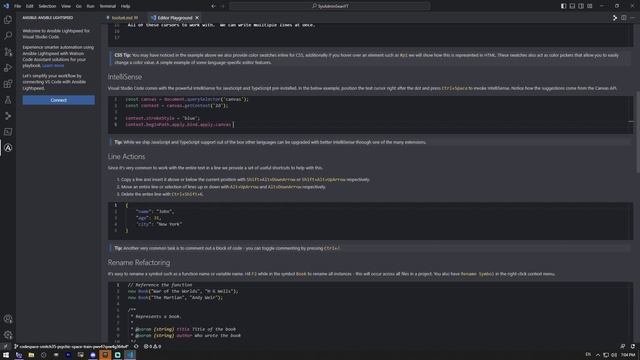Follow the Learn more link

[53, 66]
